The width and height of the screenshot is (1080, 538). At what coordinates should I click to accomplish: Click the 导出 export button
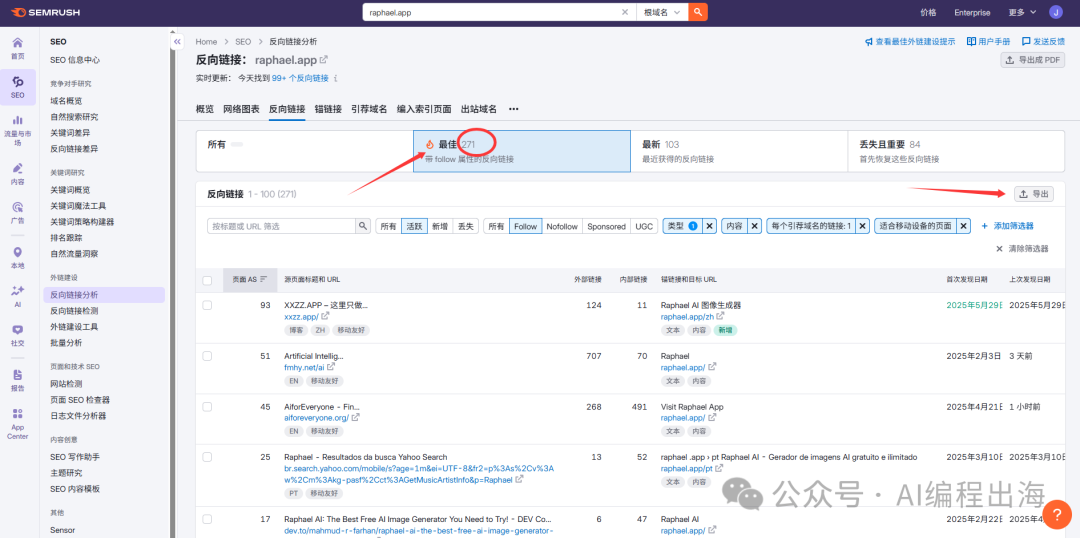tap(1033, 194)
